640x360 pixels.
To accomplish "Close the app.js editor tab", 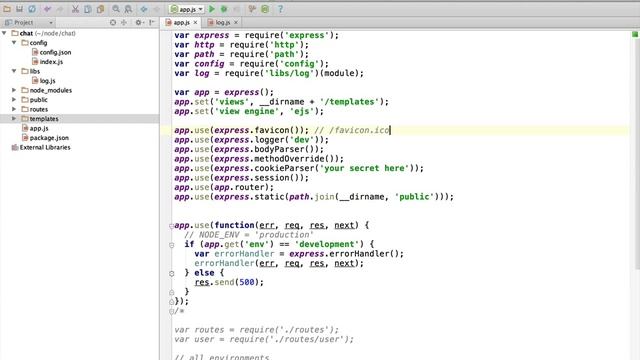I will coord(196,22).
